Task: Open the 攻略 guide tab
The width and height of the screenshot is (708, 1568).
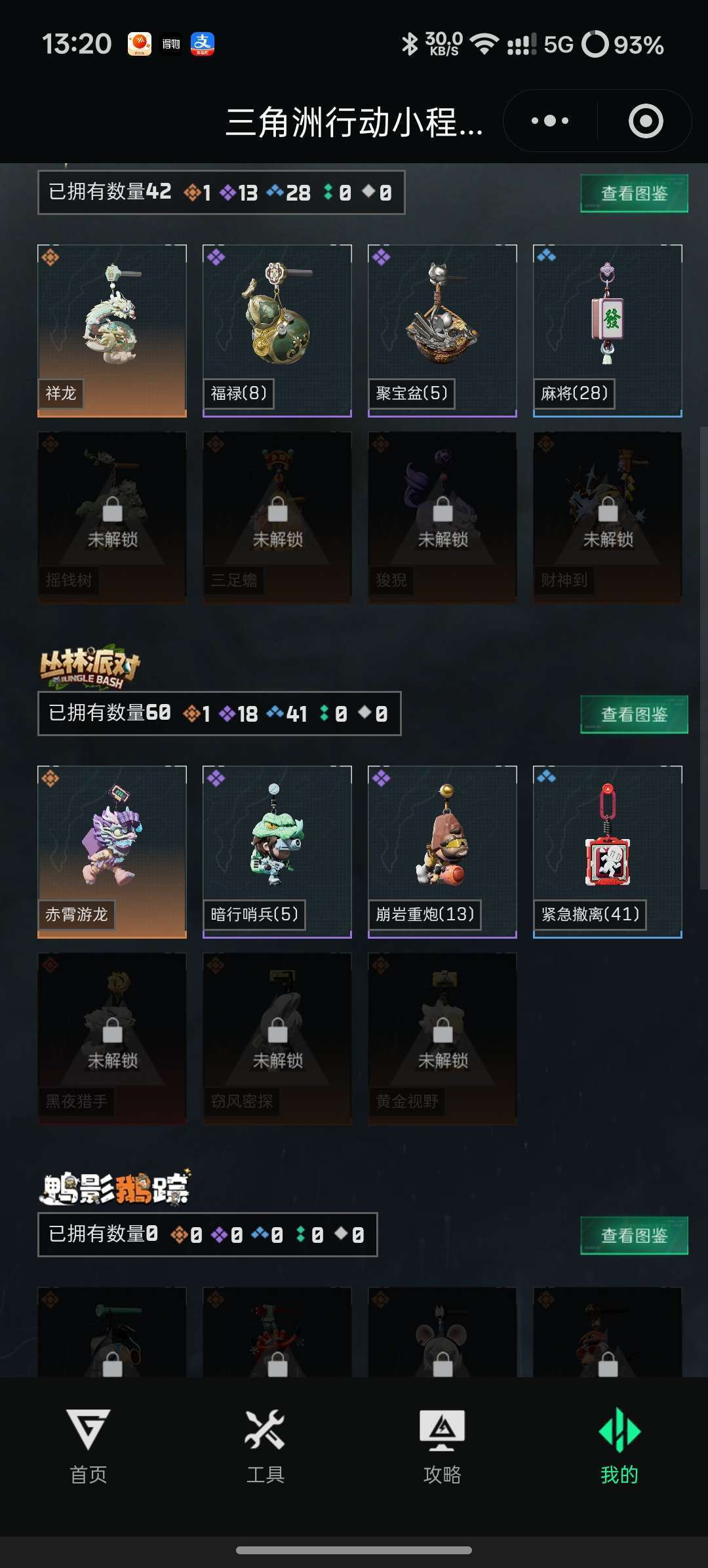Action: point(442,1445)
